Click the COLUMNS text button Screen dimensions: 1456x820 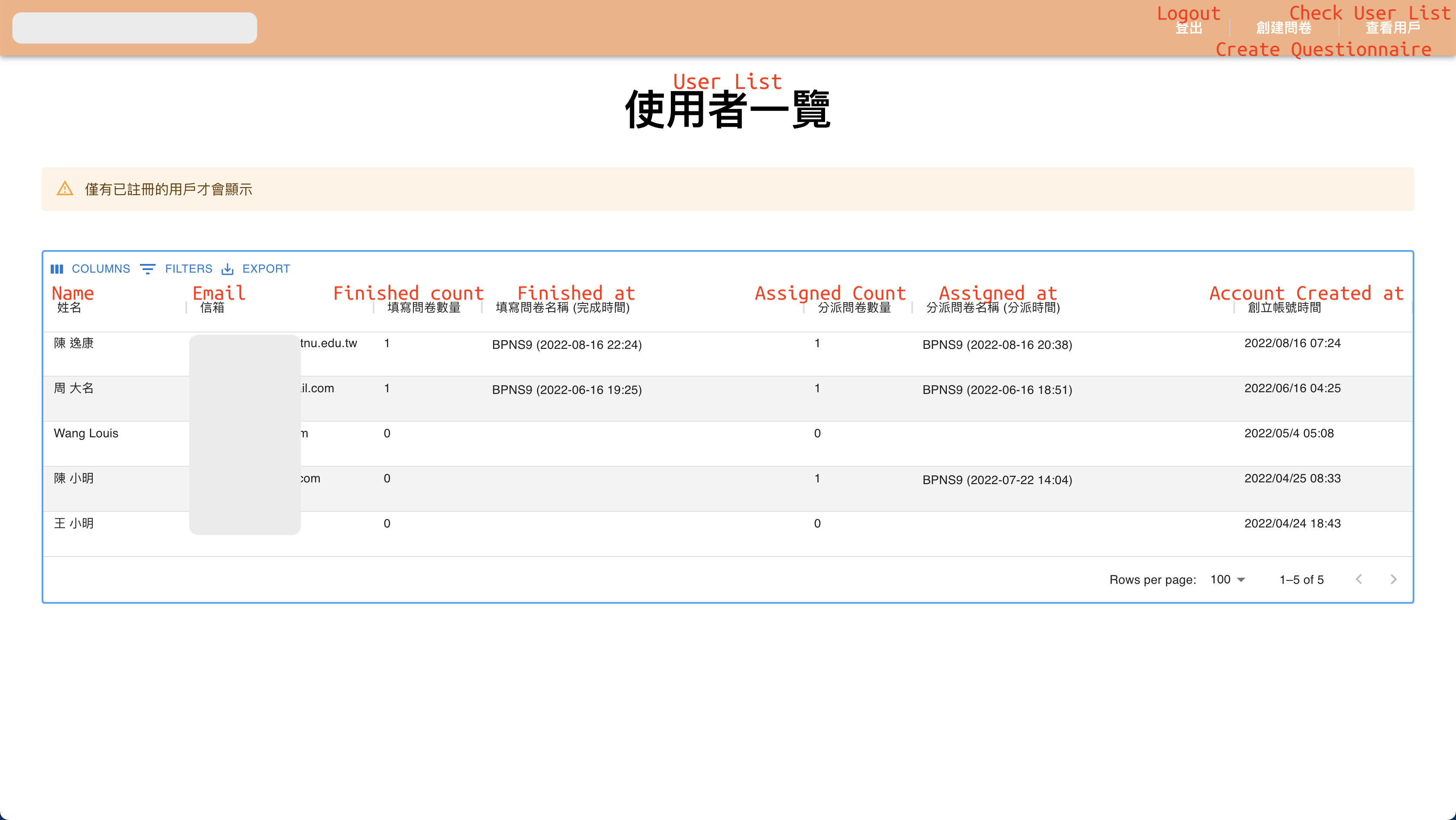click(101, 269)
